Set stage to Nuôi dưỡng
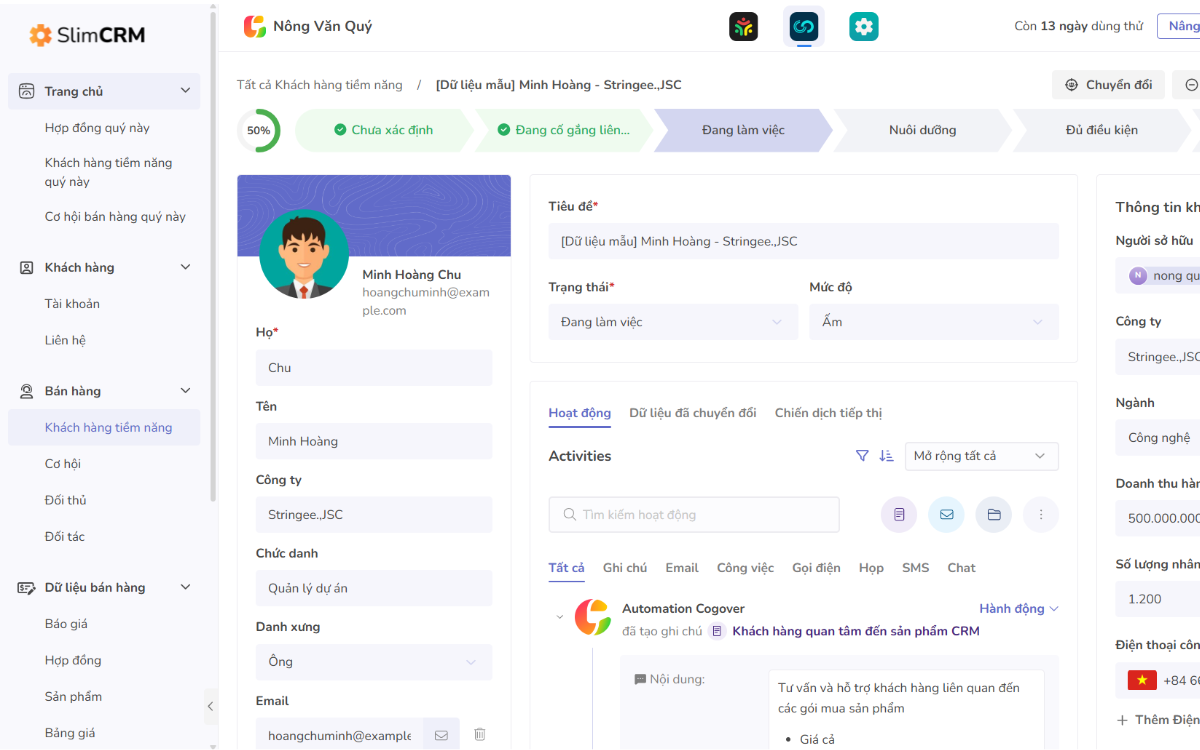This screenshot has height=750, width=1200. click(x=922, y=130)
